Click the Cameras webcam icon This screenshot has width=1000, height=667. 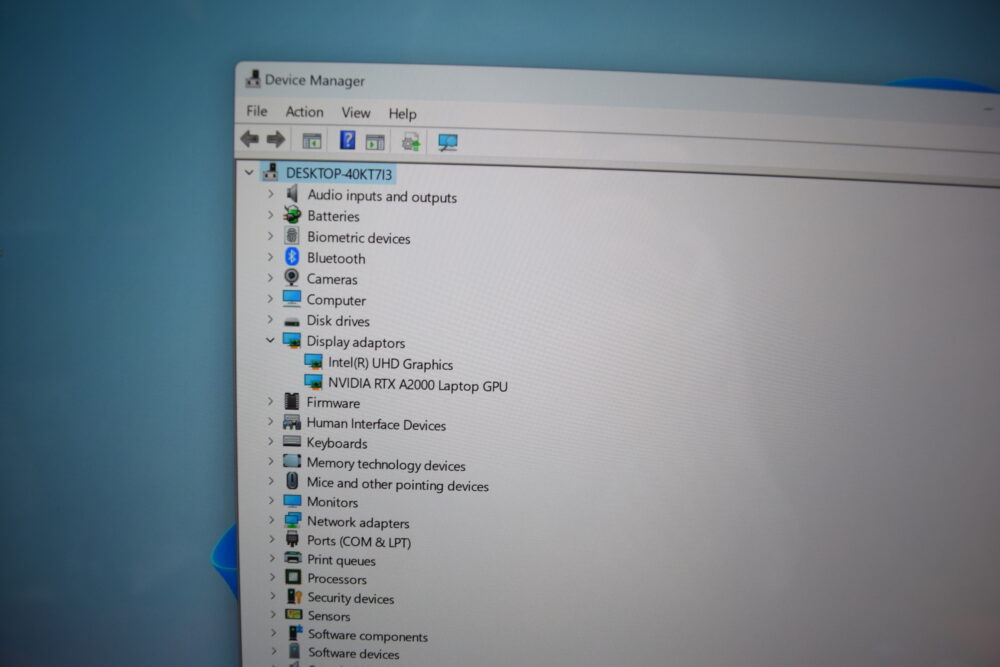pos(291,277)
